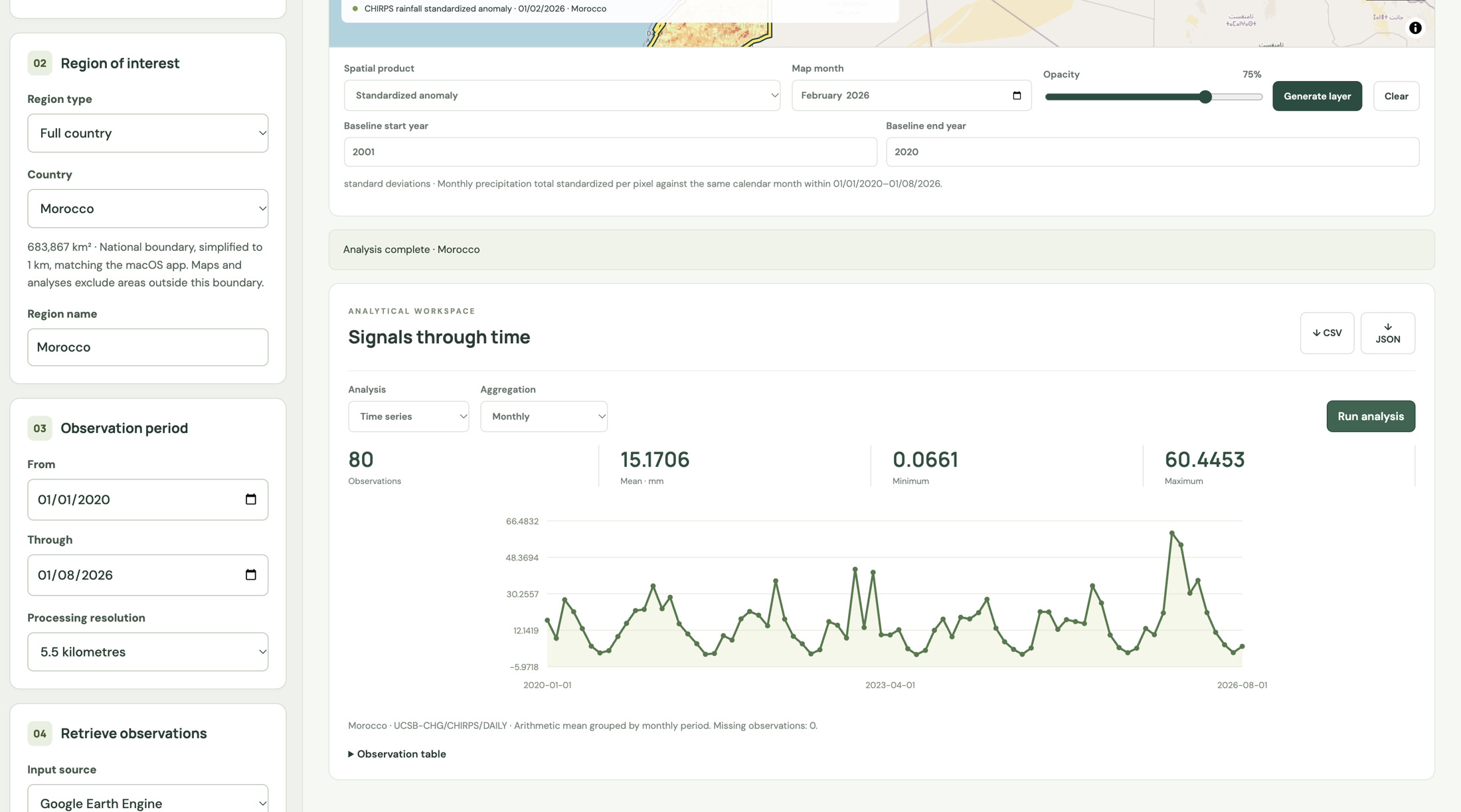Edit the Region name field
The height and width of the screenshot is (812, 1461).
point(147,347)
